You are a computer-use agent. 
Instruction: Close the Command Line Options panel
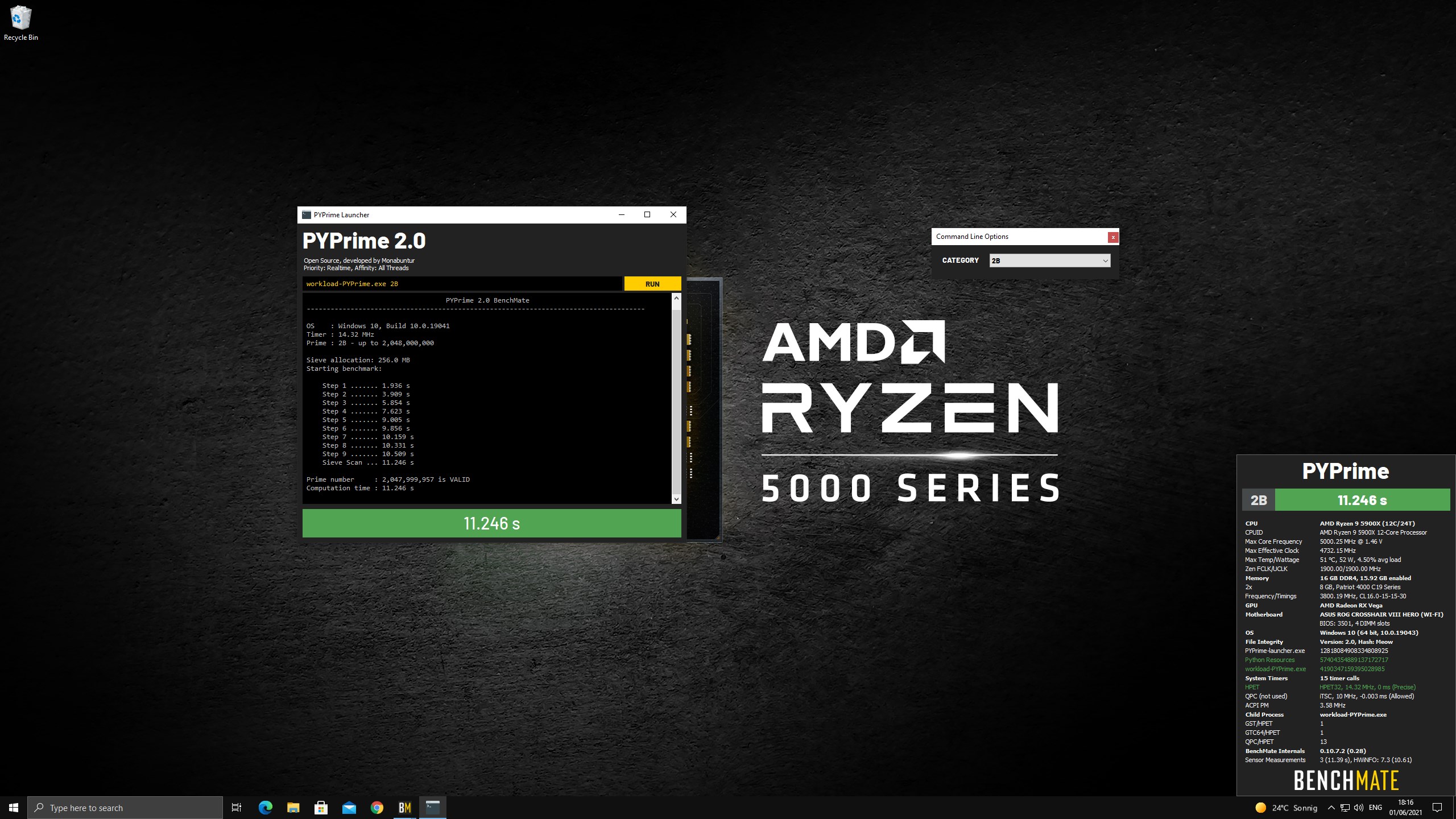1113,237
